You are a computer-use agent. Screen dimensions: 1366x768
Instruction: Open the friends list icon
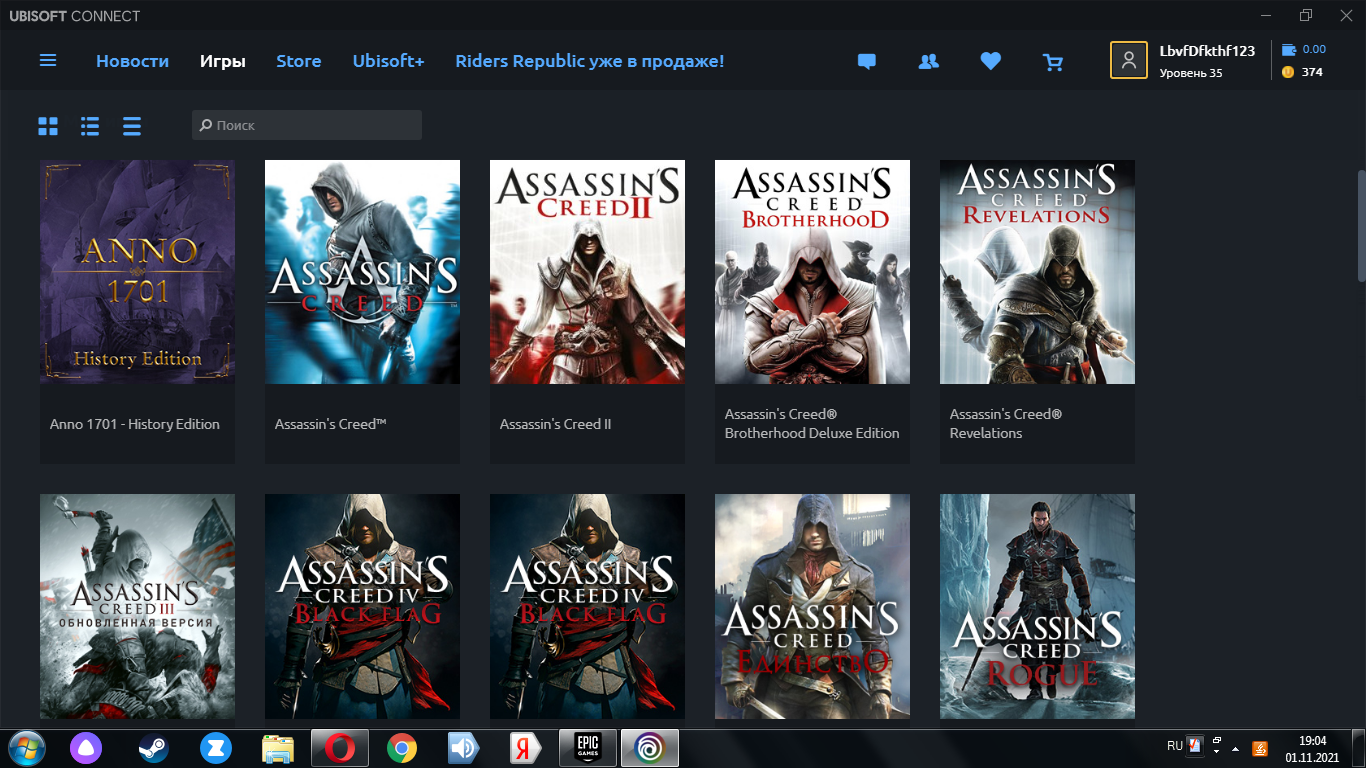click(928, 62)
